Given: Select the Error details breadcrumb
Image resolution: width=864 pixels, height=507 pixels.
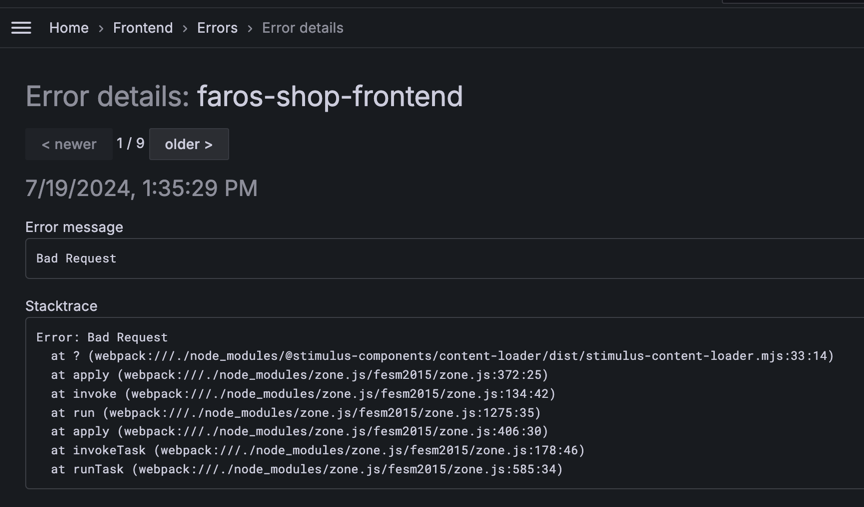Looking at the screenshot, I should [302, 28].
